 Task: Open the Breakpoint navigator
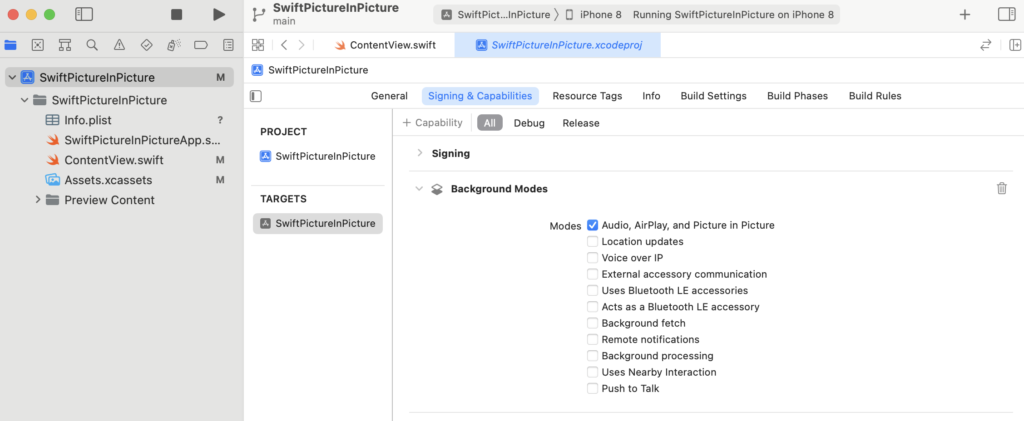click(200, 45)
